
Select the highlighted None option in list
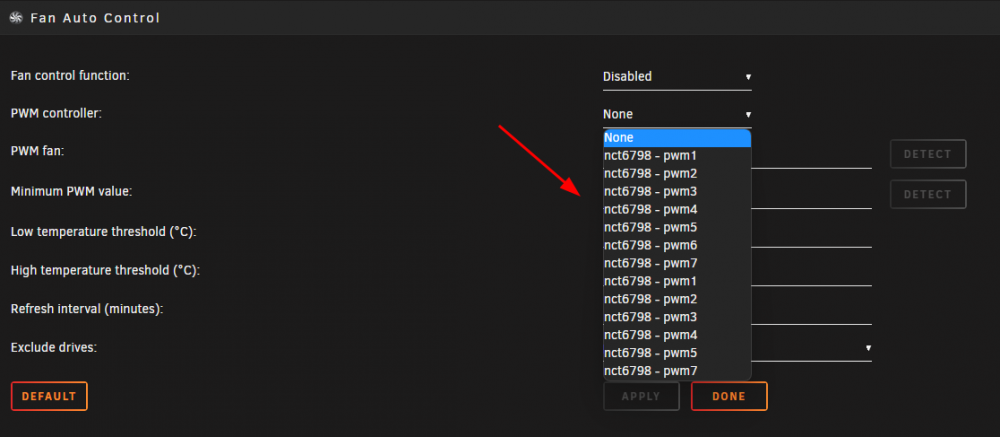click(x=677, y=138)
